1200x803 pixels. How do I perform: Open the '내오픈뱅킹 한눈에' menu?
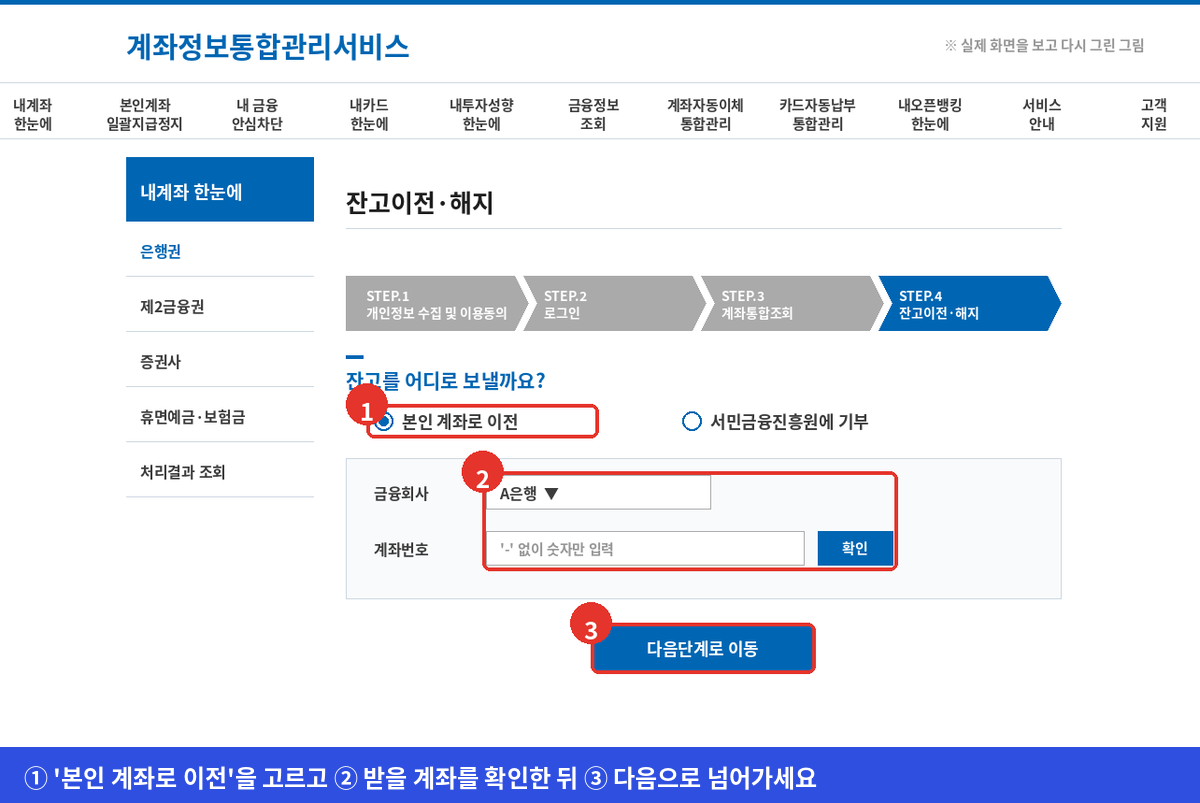(x=930, y=115)
